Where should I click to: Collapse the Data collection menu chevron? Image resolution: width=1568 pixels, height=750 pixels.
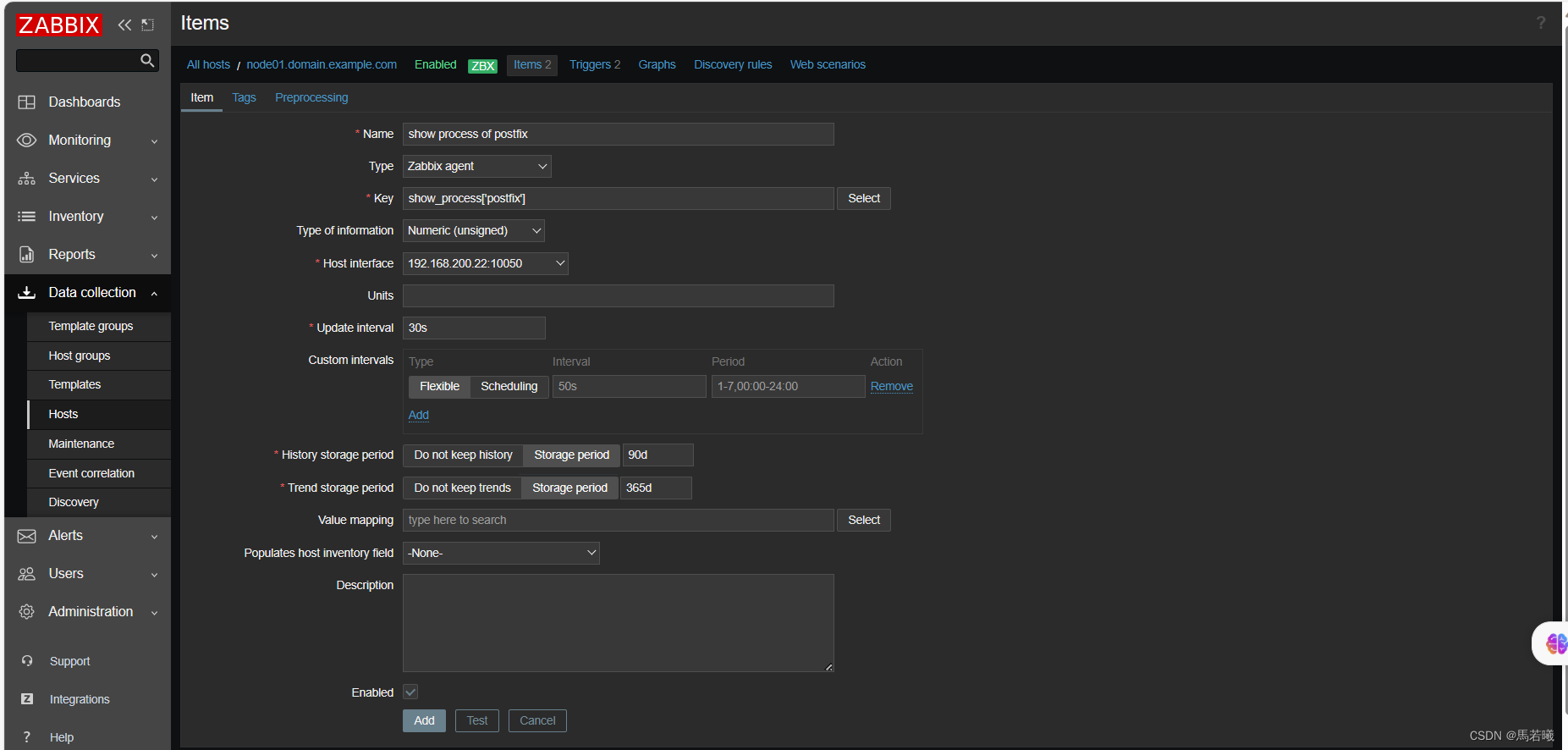click(x=154, y=294)
